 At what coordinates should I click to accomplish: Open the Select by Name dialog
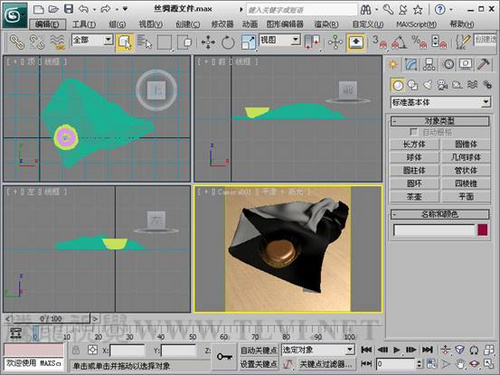coord(144,42)
